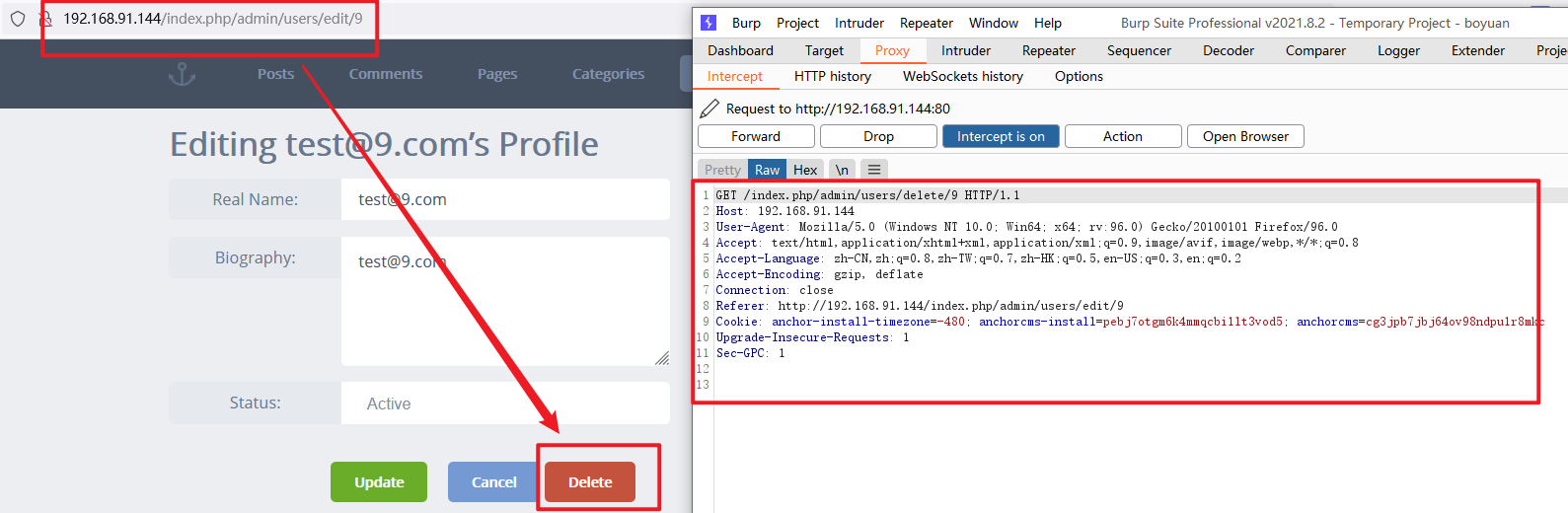Click the Upgrade-Insecure-Requests header line
The height and width of the screenshot is (513, 1568).
pos(812,337)
